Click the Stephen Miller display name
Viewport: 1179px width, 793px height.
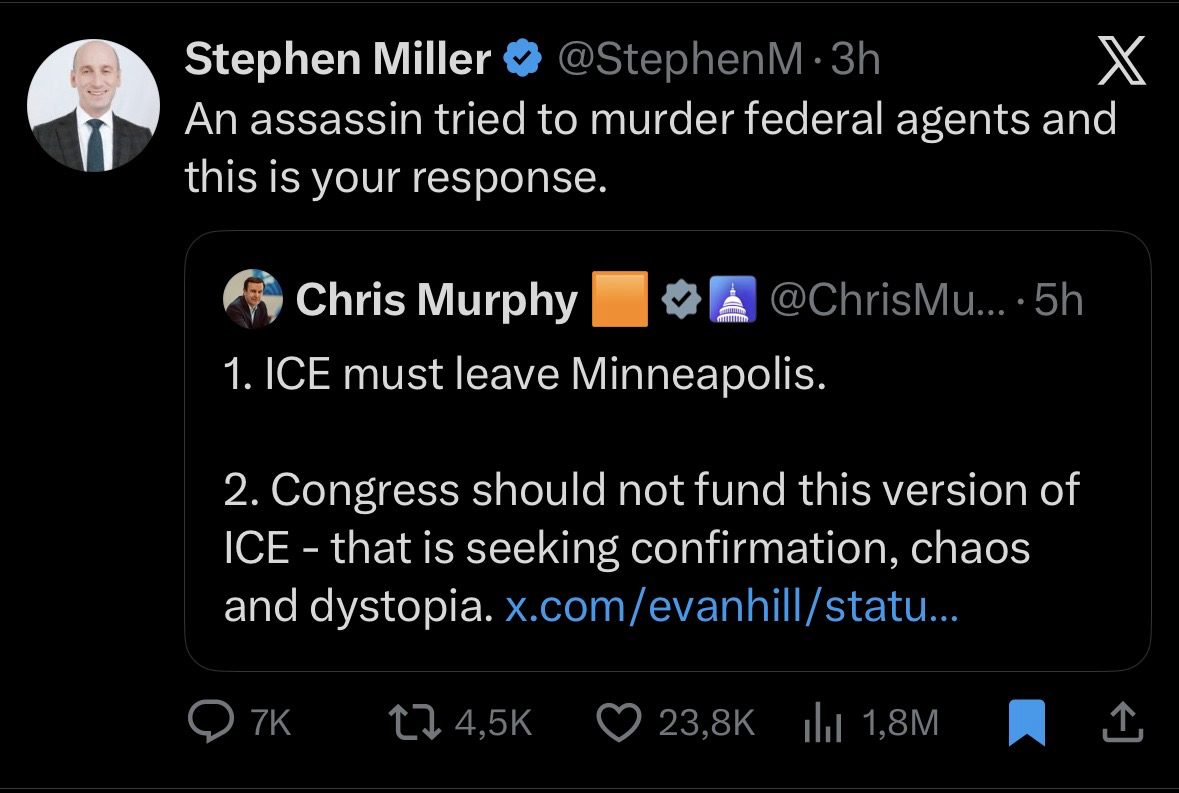click(338, 61)
